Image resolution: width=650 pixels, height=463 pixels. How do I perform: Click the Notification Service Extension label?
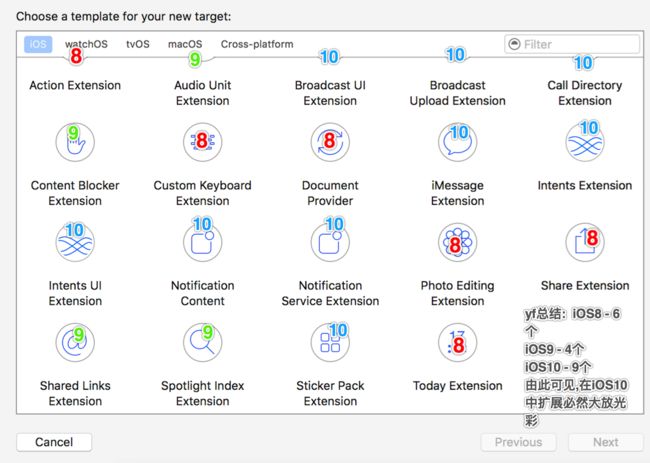click(x=330, y=293)
